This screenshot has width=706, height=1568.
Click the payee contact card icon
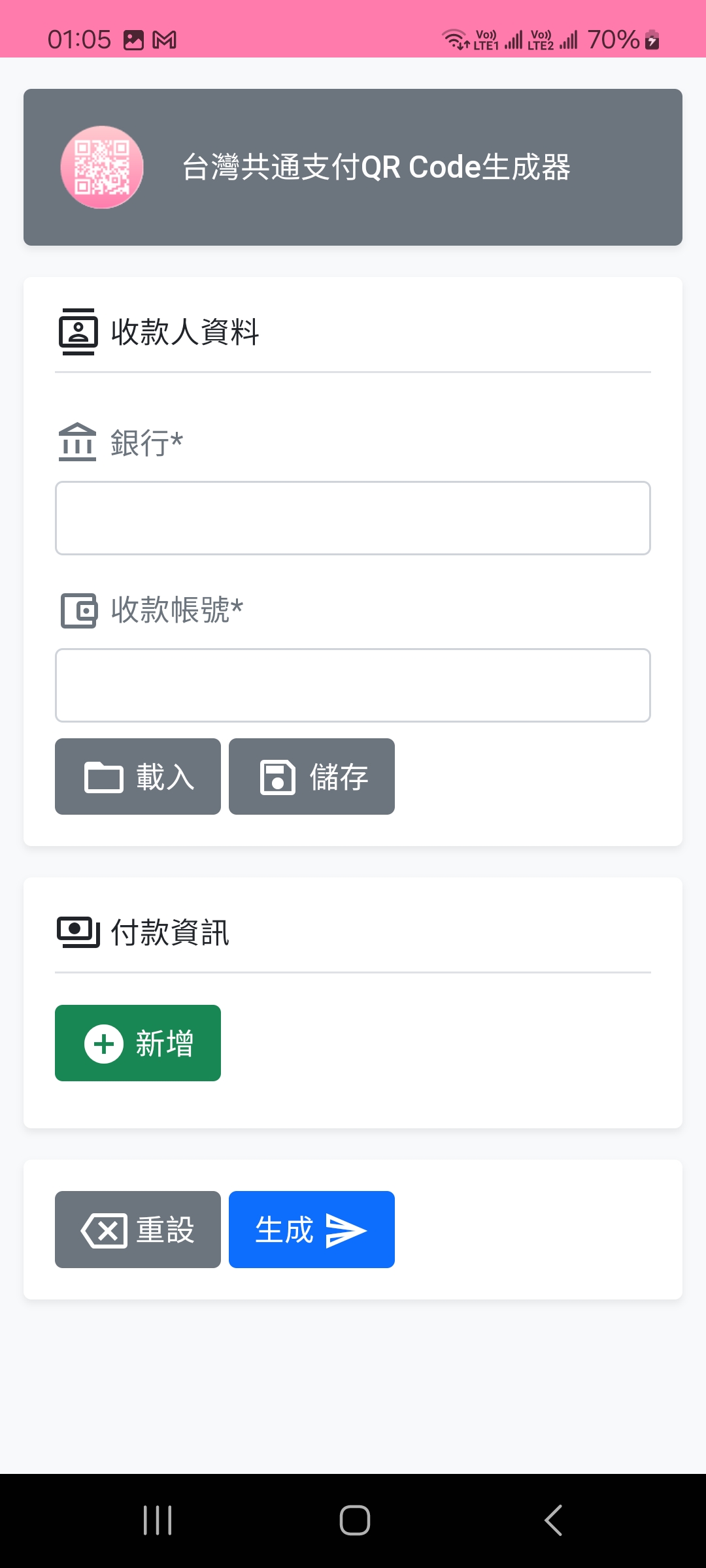click(x=78, y=332)
